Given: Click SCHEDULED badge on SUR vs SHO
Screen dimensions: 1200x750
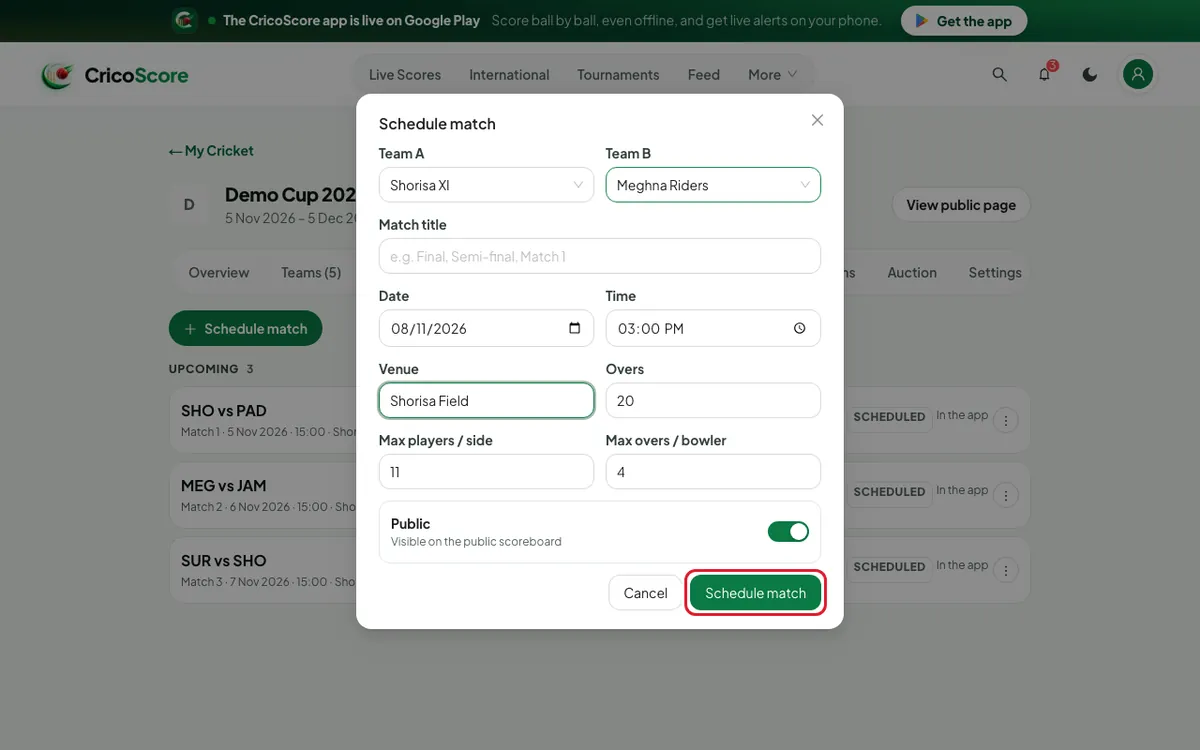Looking at the screenshot, I should [x=889, y=567].
